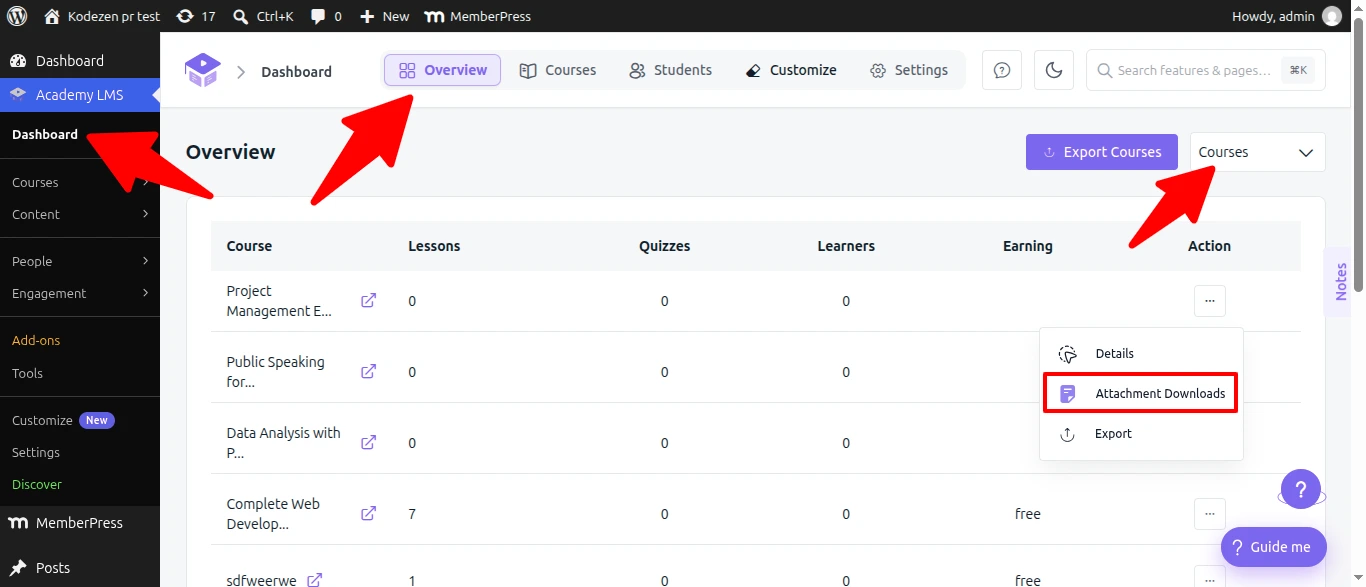Select Attachment Downloads menu entry

point(1141,393)
